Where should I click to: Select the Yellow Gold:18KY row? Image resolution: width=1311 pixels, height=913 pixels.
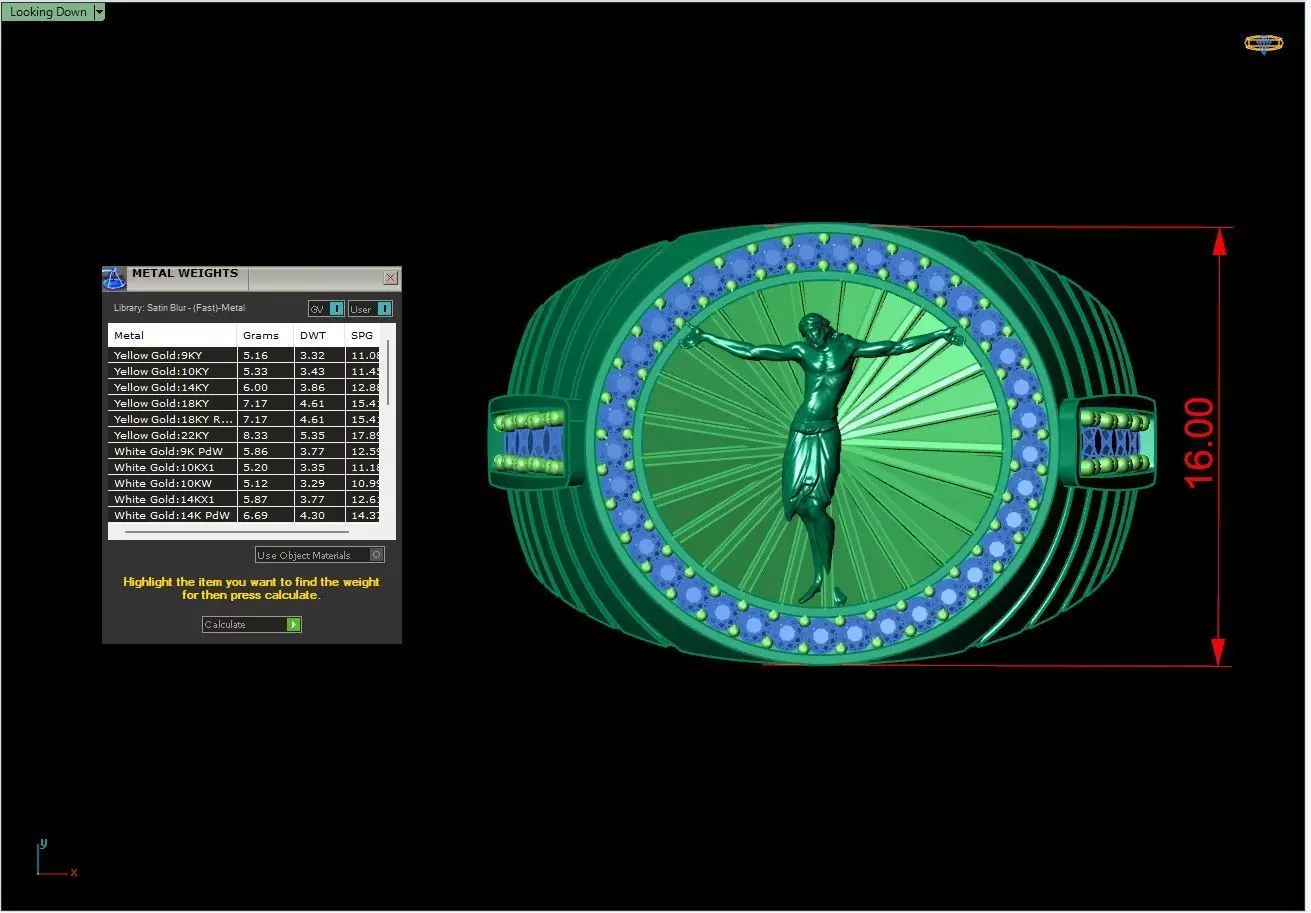tap(245, 403)
